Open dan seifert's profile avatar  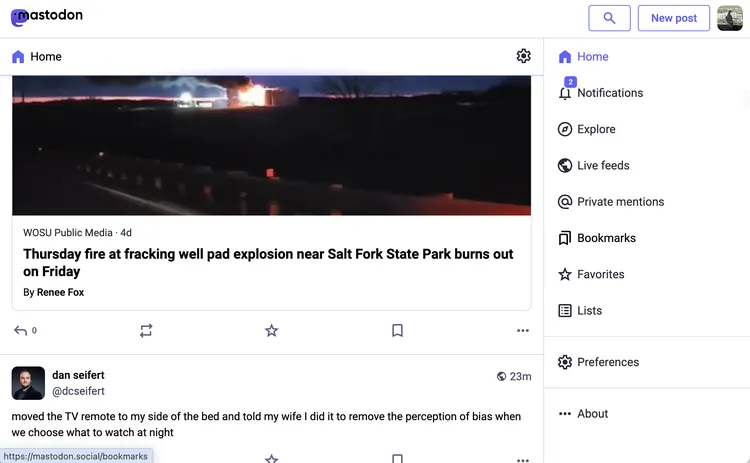pos(28,383)
